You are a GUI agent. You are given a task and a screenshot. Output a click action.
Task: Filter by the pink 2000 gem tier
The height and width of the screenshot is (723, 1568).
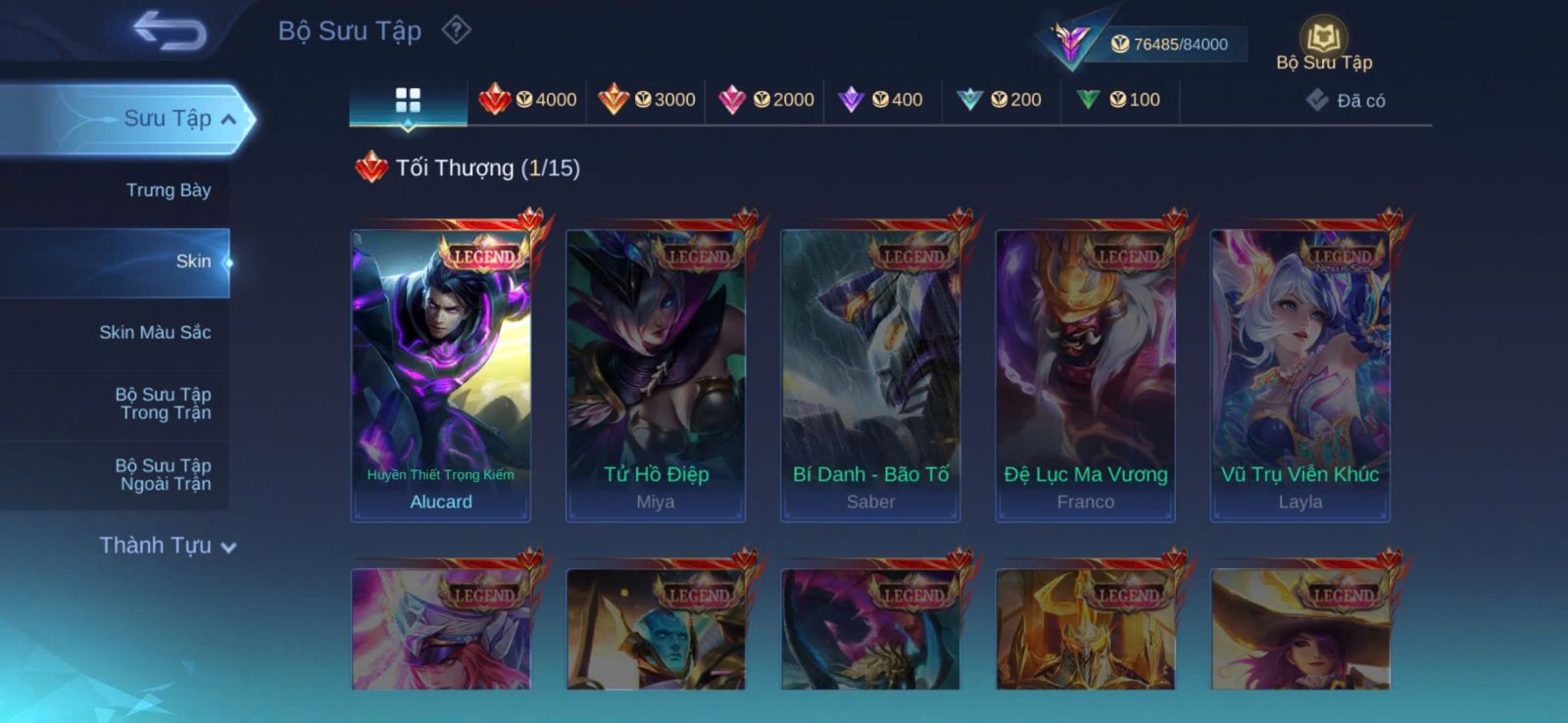click(x=765, y=100)
